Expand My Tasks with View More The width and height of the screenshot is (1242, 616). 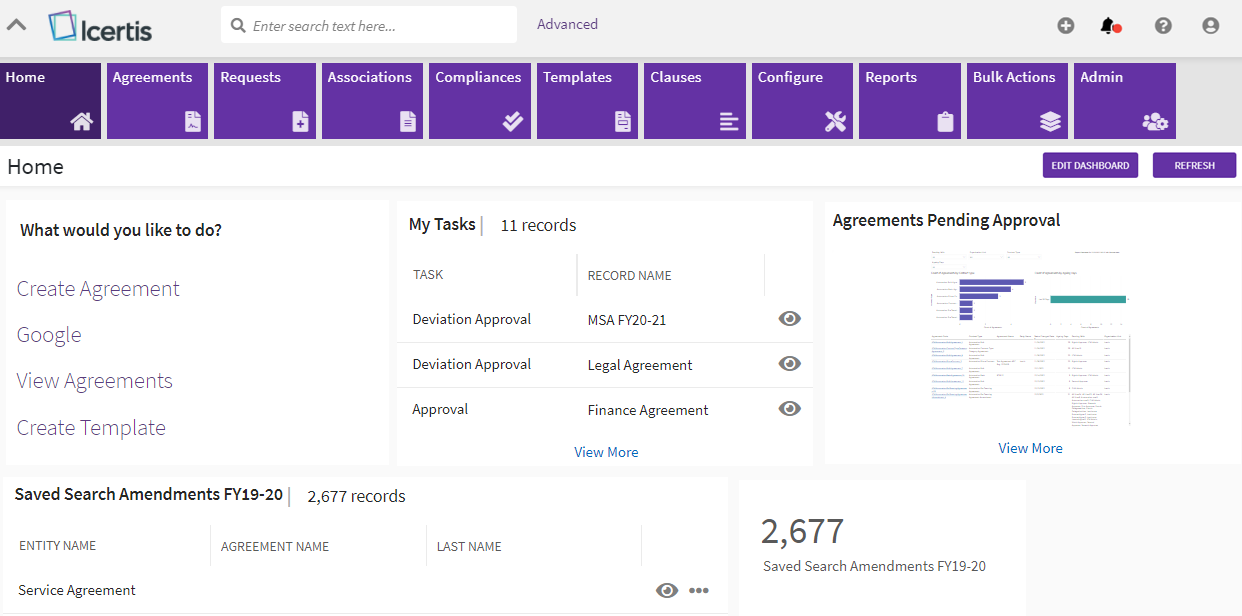click(606, 452)
